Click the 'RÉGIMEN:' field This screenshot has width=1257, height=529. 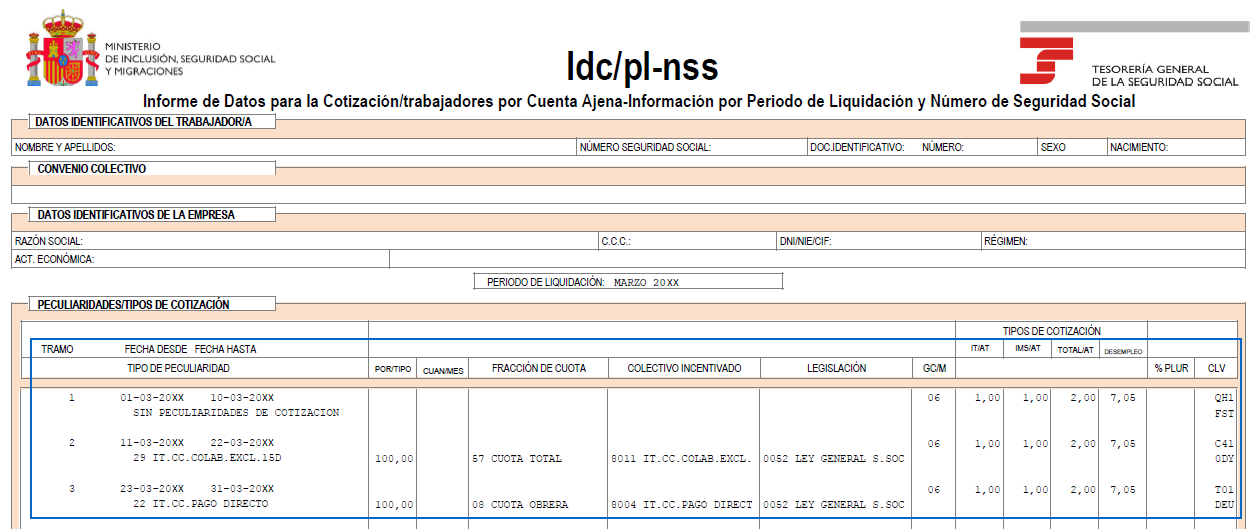(x=1113, y=241)
